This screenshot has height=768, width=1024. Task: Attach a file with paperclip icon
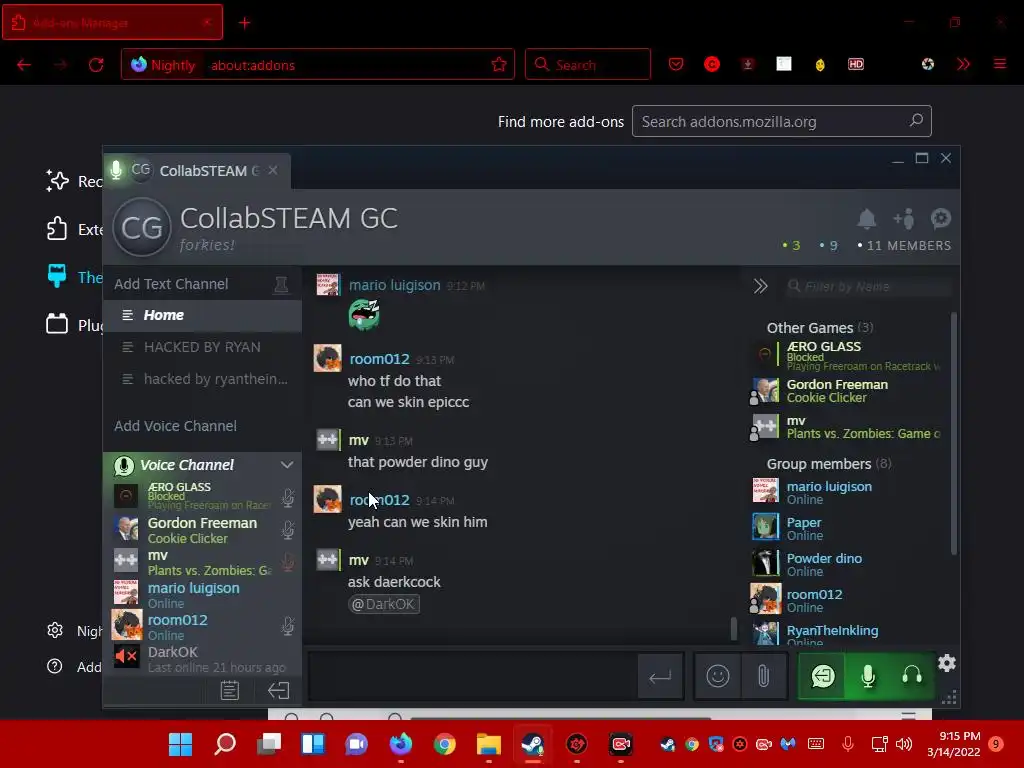(x=763, y=675)
